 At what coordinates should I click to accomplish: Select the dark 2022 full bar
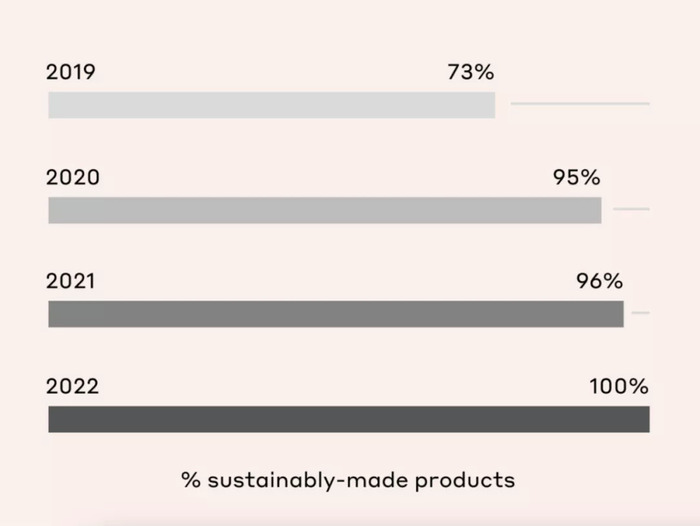[x=349, y=419]
